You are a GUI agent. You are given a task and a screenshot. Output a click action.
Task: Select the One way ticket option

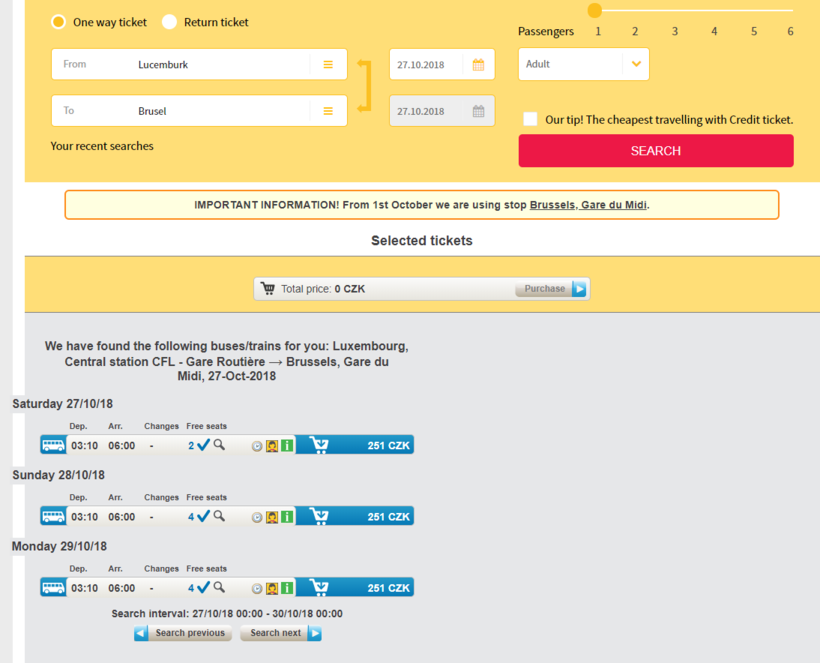point(59,22)
